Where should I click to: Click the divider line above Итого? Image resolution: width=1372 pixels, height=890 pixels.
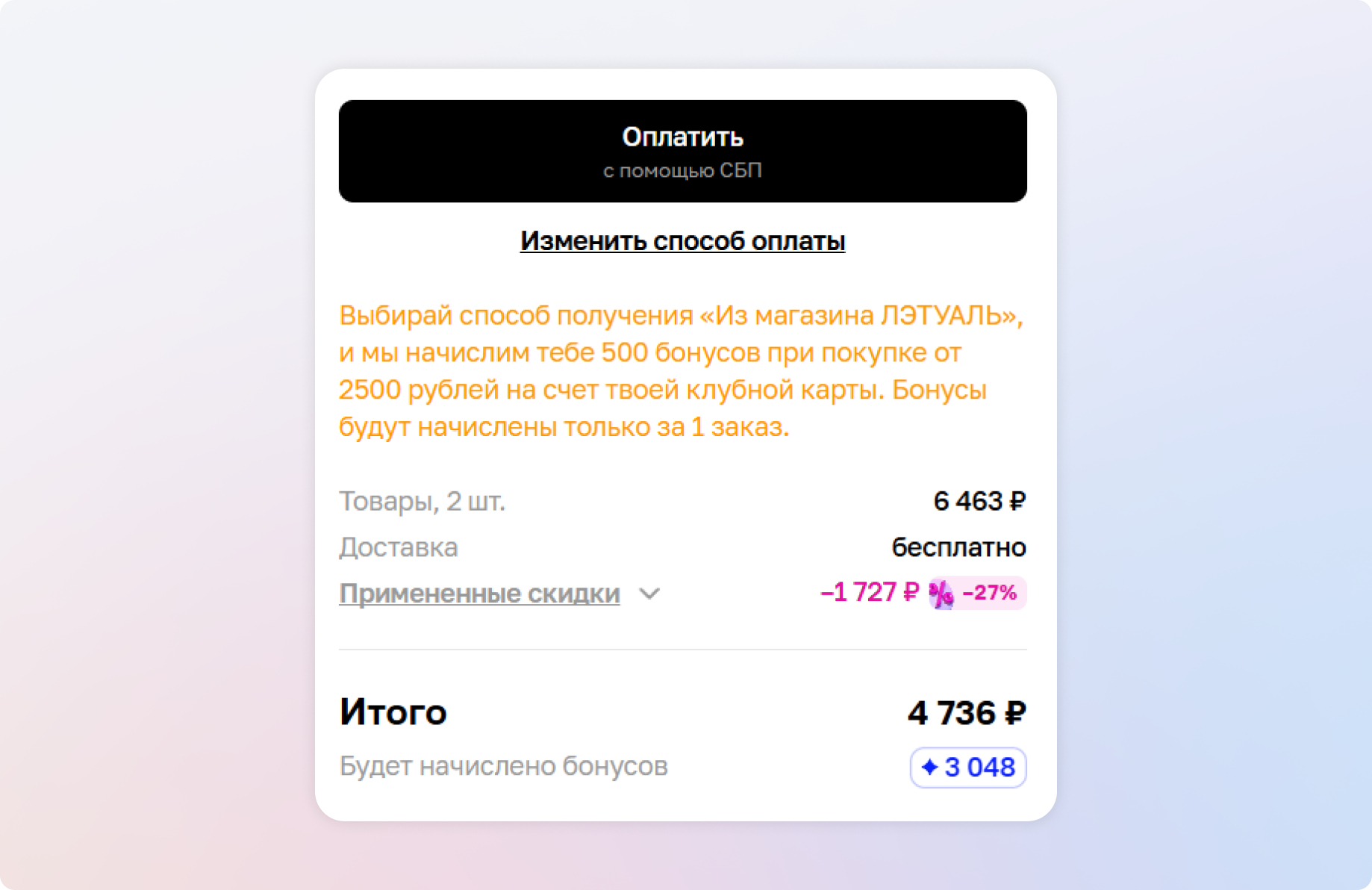pos(682,650)
